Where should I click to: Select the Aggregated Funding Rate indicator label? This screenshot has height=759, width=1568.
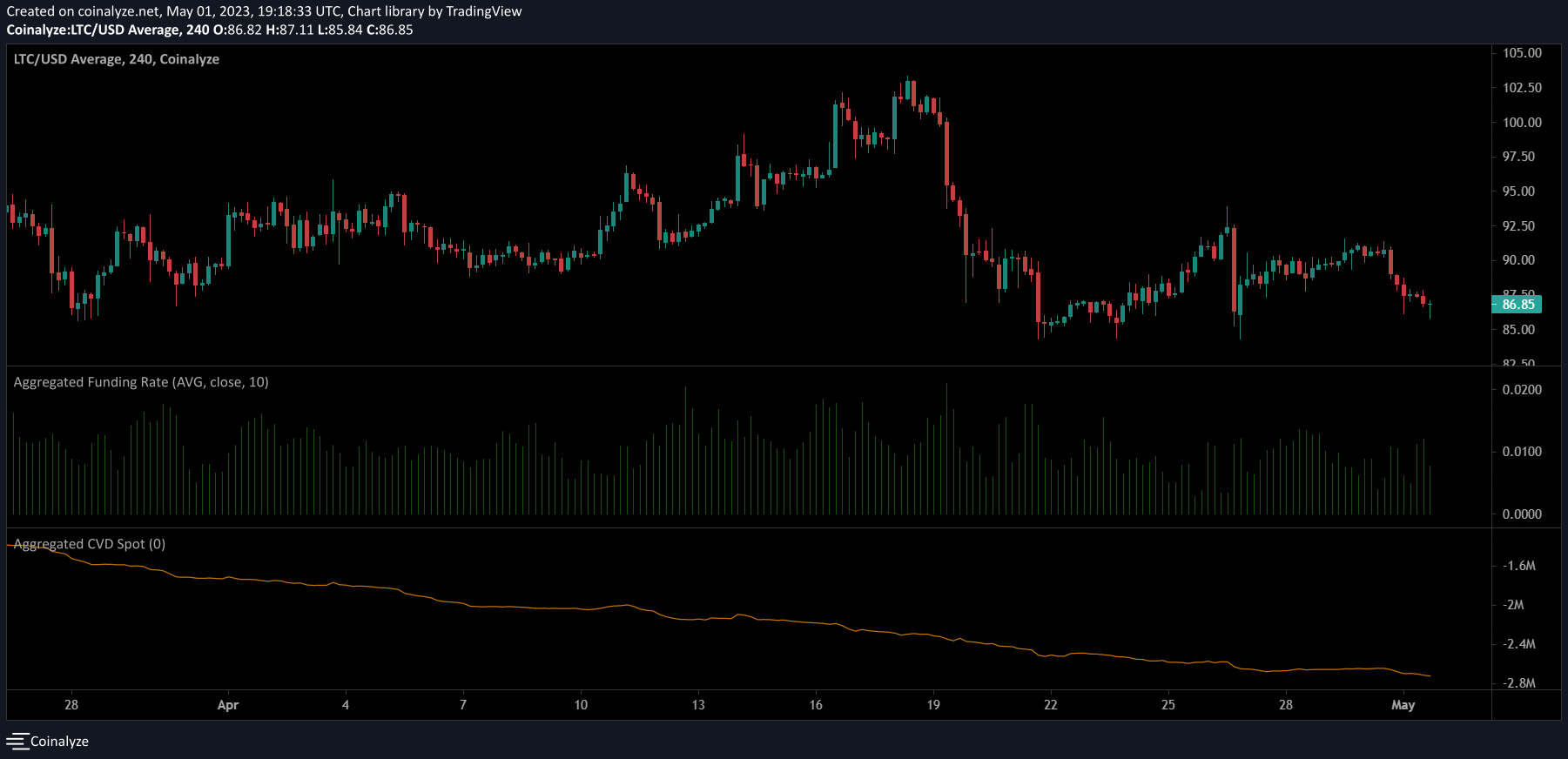[x=141, y=382]
